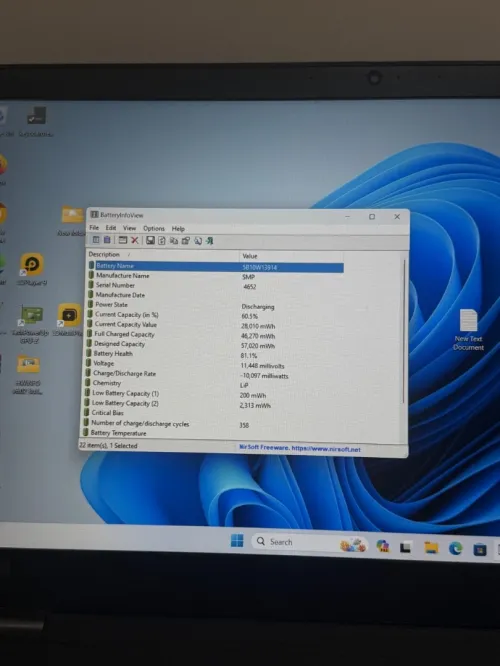Image resolution: width=500 pixels, height=666 pixels.
Task: Click the red X delete toolbar icon
Action: click(135, 240)
